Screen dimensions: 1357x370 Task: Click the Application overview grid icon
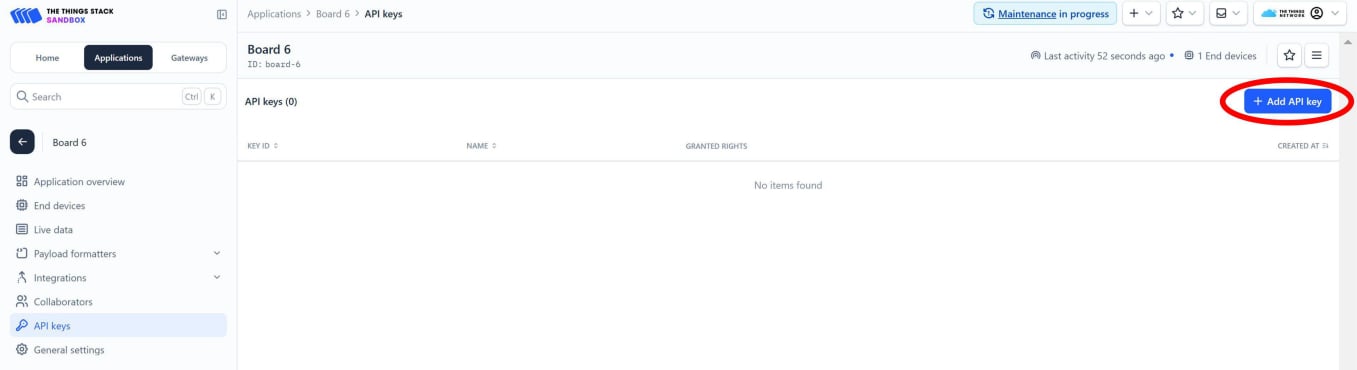click(x=22, y=182)
